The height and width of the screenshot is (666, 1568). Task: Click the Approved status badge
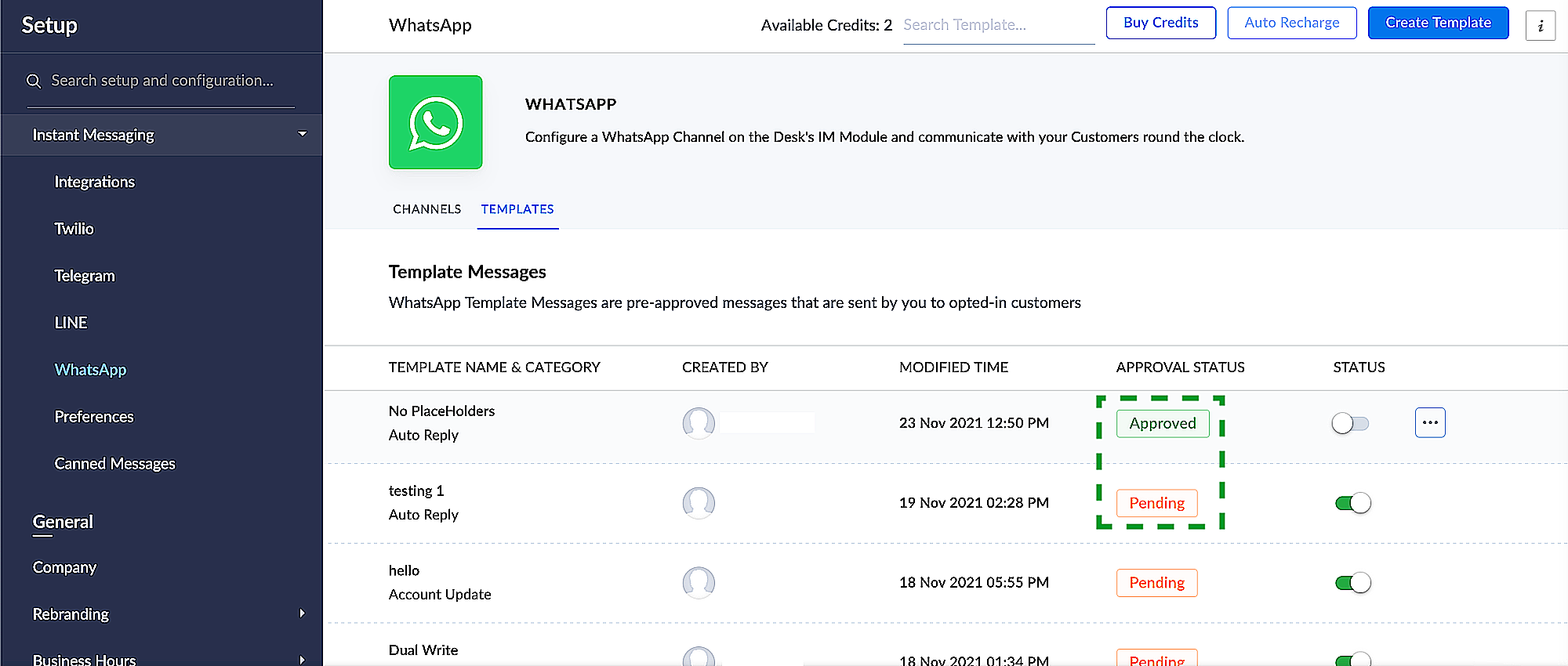pos(1163,423)
